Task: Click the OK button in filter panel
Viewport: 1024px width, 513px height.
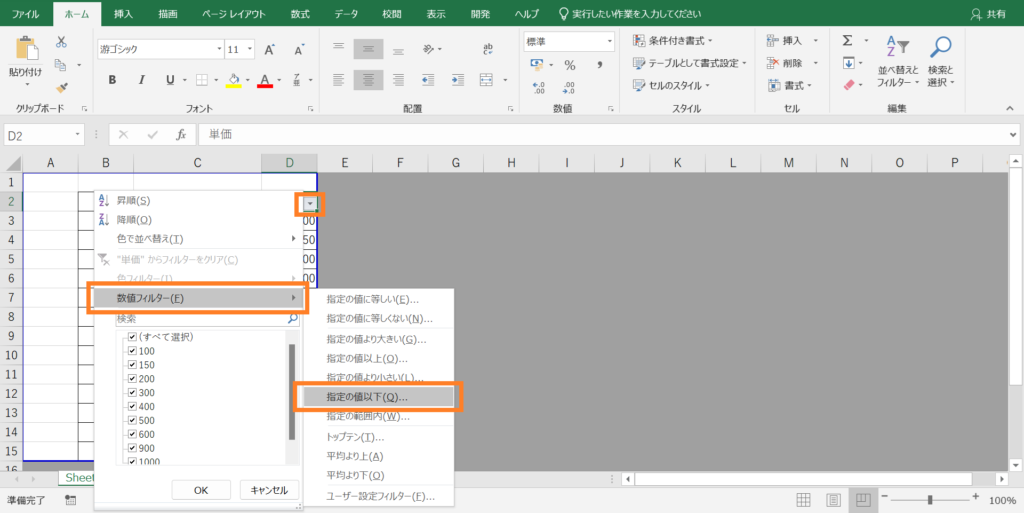Action: click(x=201, y=490)
